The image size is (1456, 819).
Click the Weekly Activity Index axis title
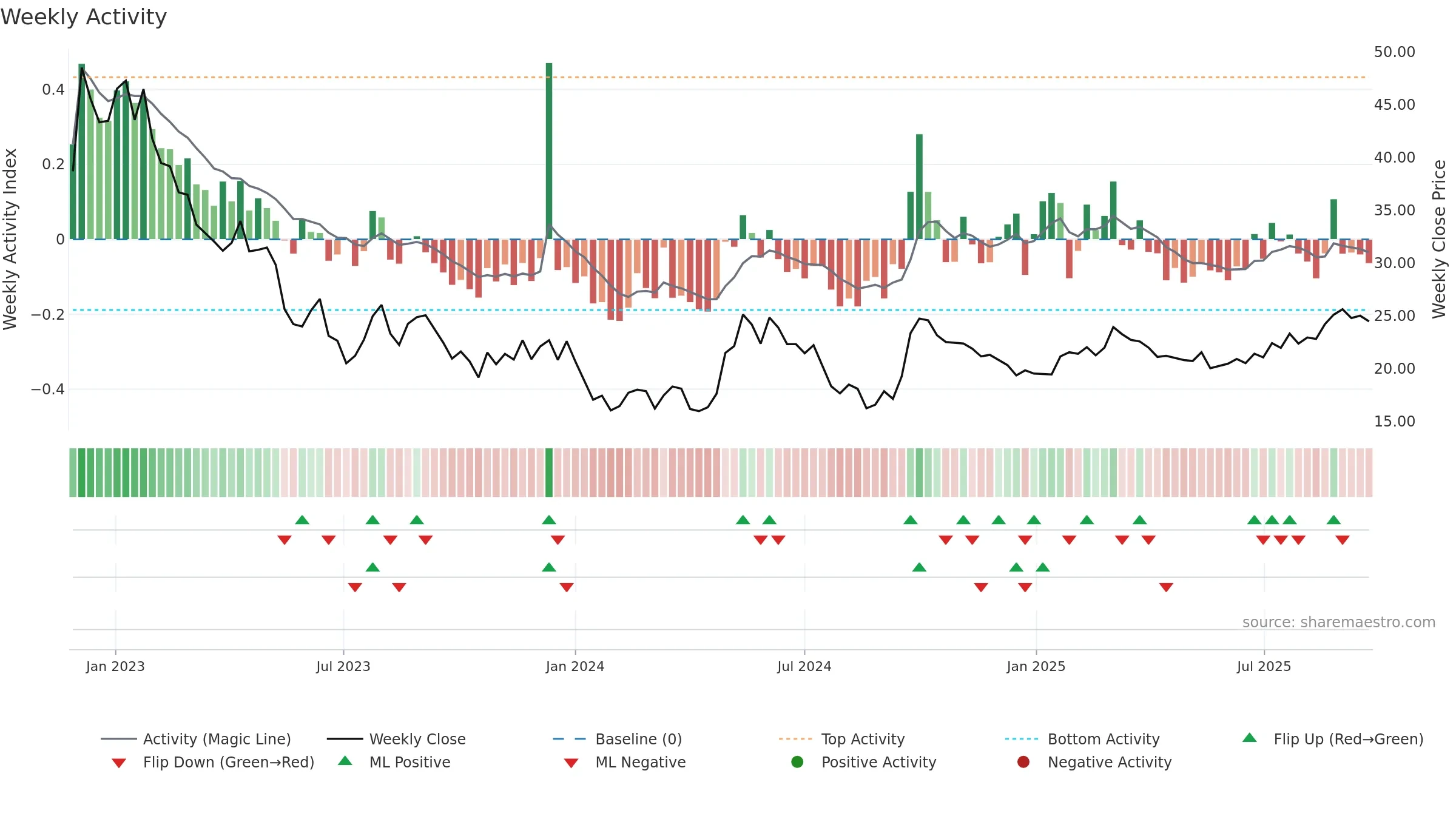coord(10,239)
